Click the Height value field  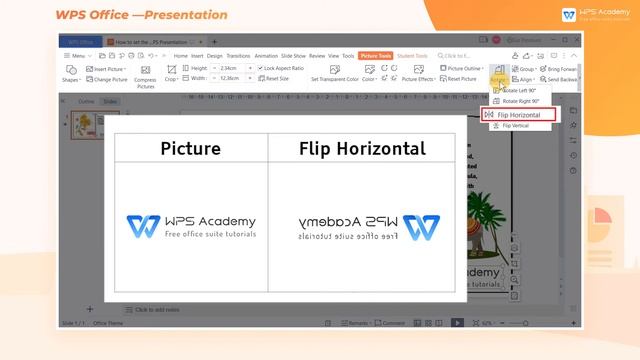(x=232, y=68)
